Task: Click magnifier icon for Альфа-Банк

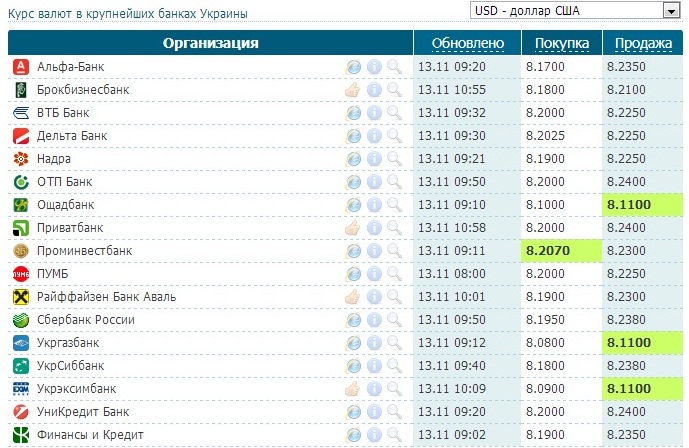Action: pyautogui.click(x=395, y=67)
